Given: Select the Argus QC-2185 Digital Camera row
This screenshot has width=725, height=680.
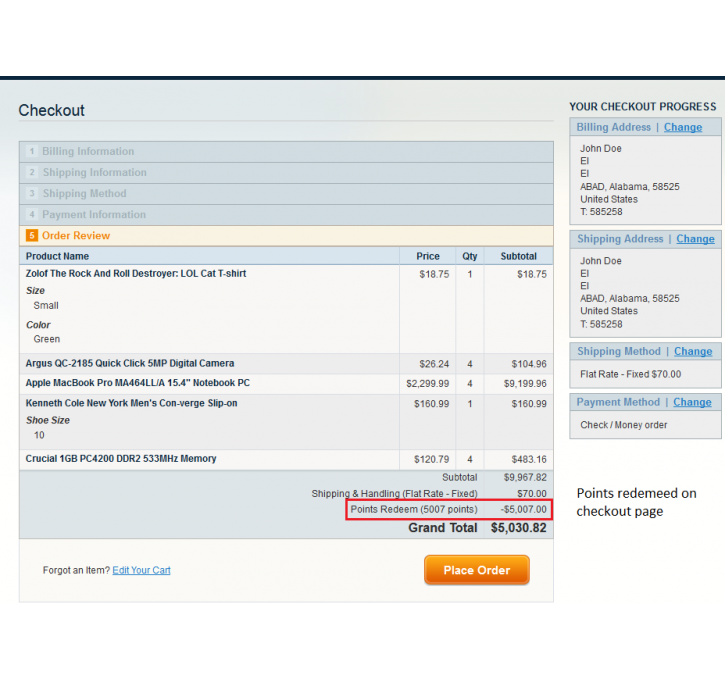Looking at the screenshot, I should click(286, 364).
